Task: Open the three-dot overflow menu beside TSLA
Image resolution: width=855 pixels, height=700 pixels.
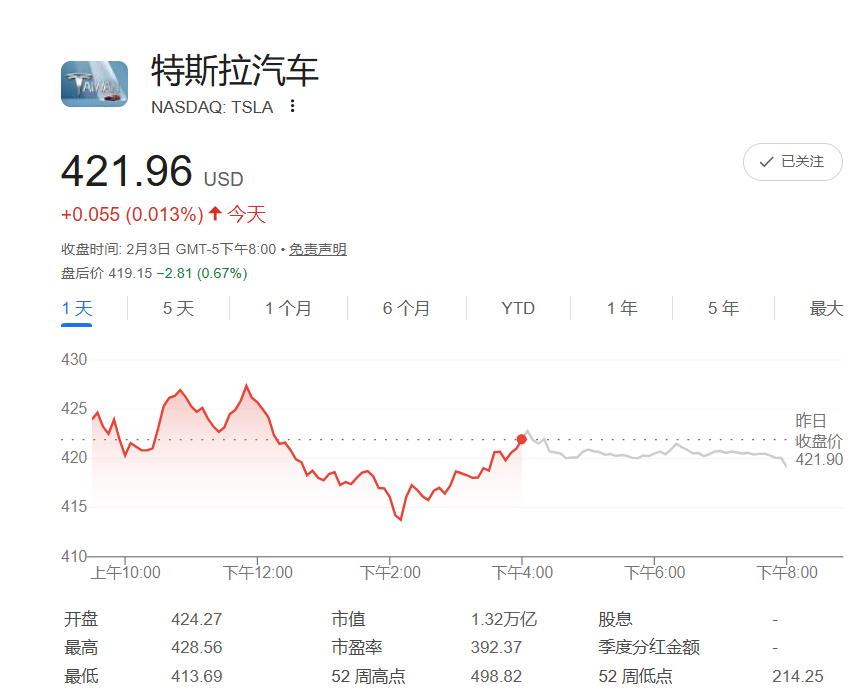Action: tap(292, 106)
